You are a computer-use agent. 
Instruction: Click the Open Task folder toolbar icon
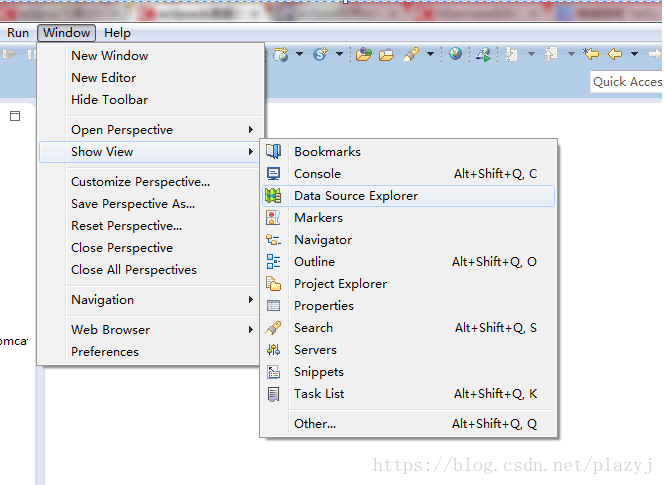[386, 55]
